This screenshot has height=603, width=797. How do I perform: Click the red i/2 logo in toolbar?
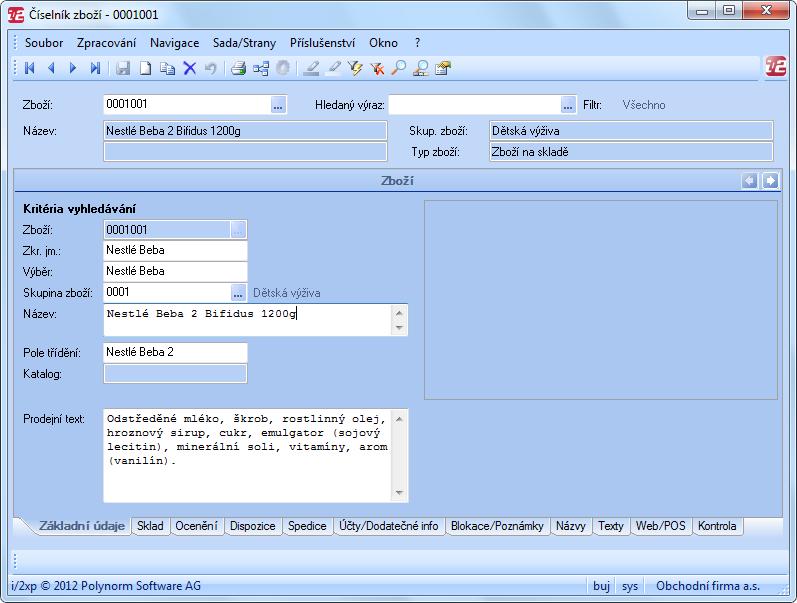point(776,67)
